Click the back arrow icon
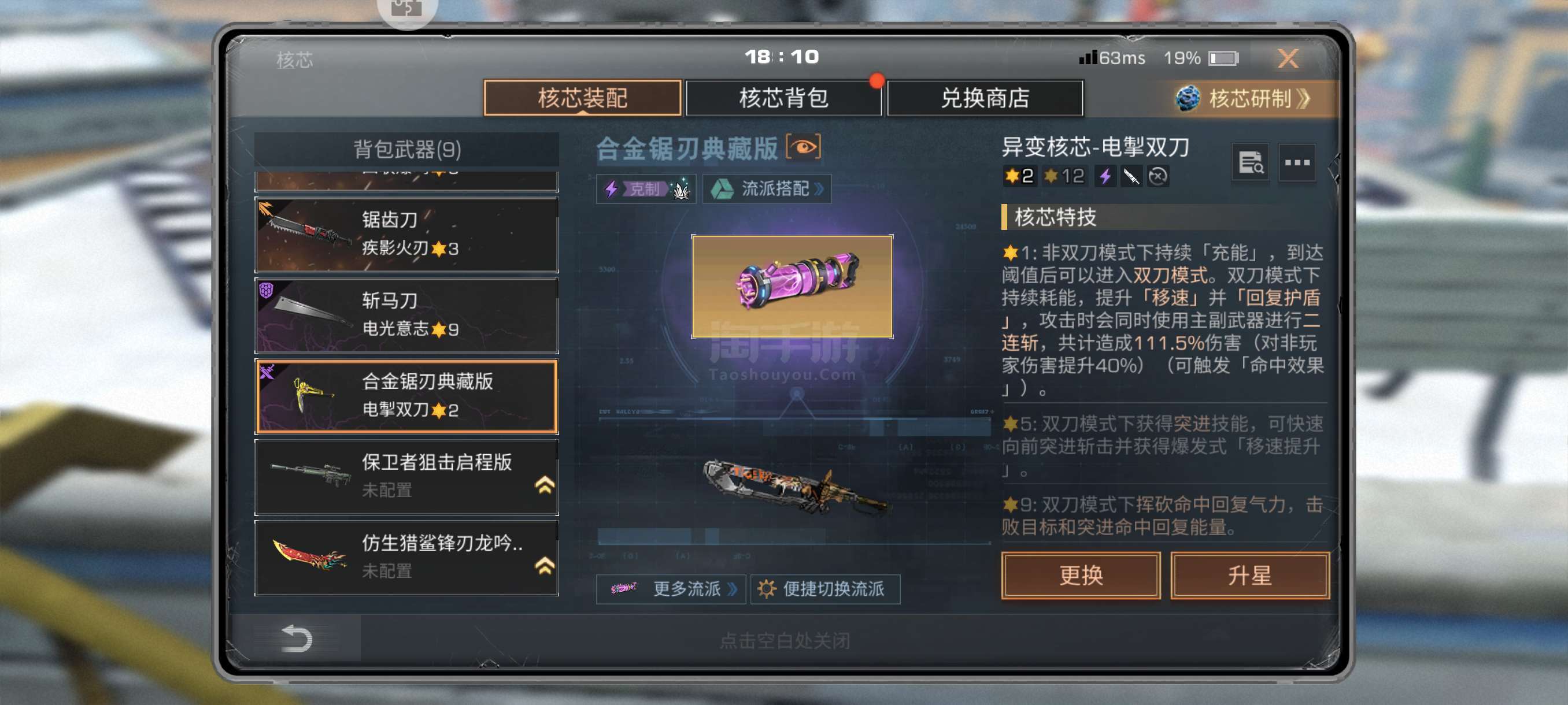The image size is (1568, 705). click(x=297, y=638)
